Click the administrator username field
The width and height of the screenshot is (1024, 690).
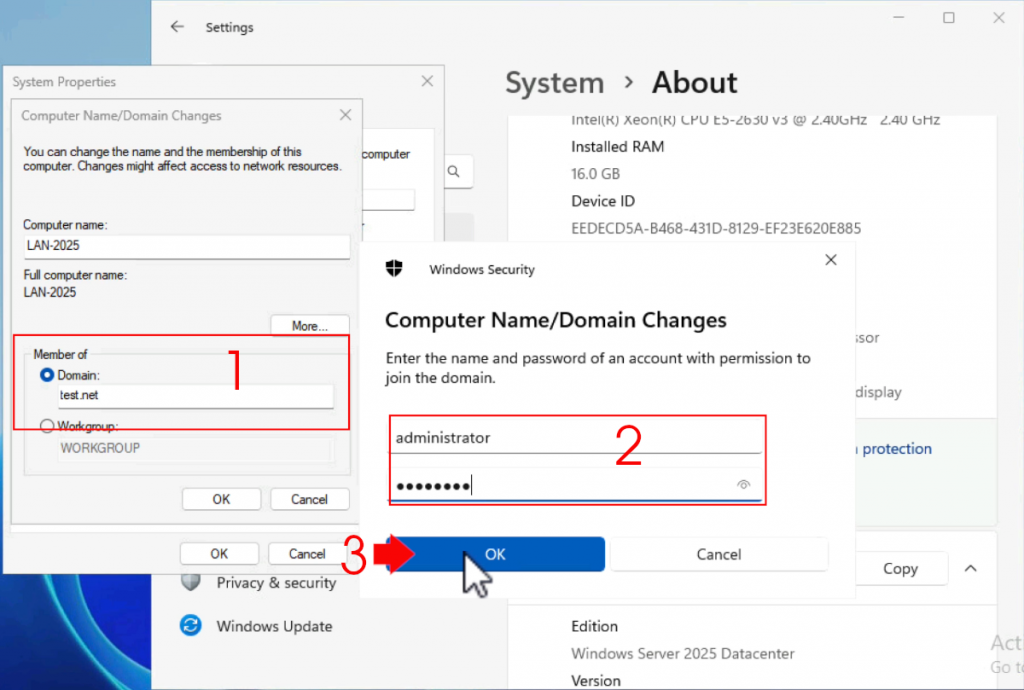(x=577, y=437)
